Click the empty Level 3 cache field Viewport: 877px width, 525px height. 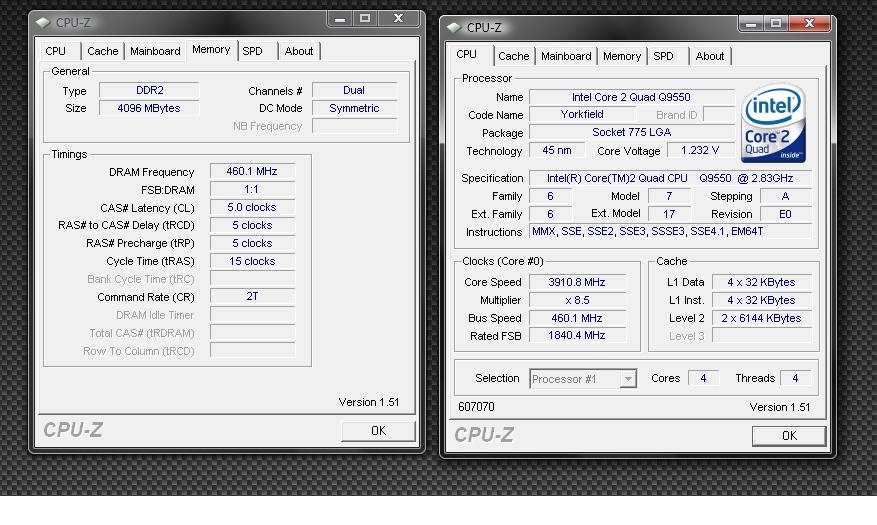[761, 335]
